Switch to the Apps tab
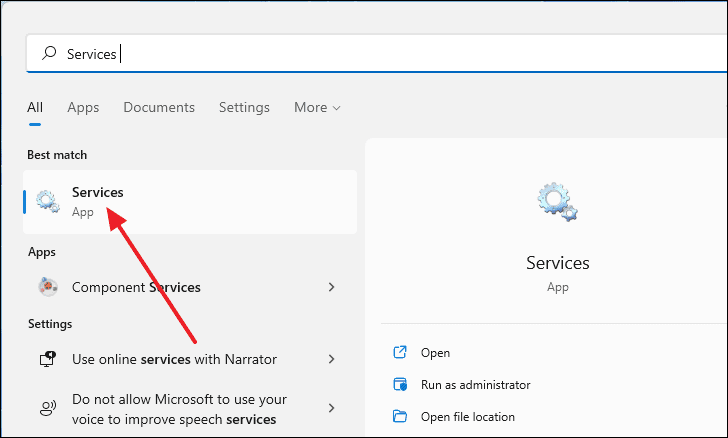The image size is (728, 438). pos(83,107)
